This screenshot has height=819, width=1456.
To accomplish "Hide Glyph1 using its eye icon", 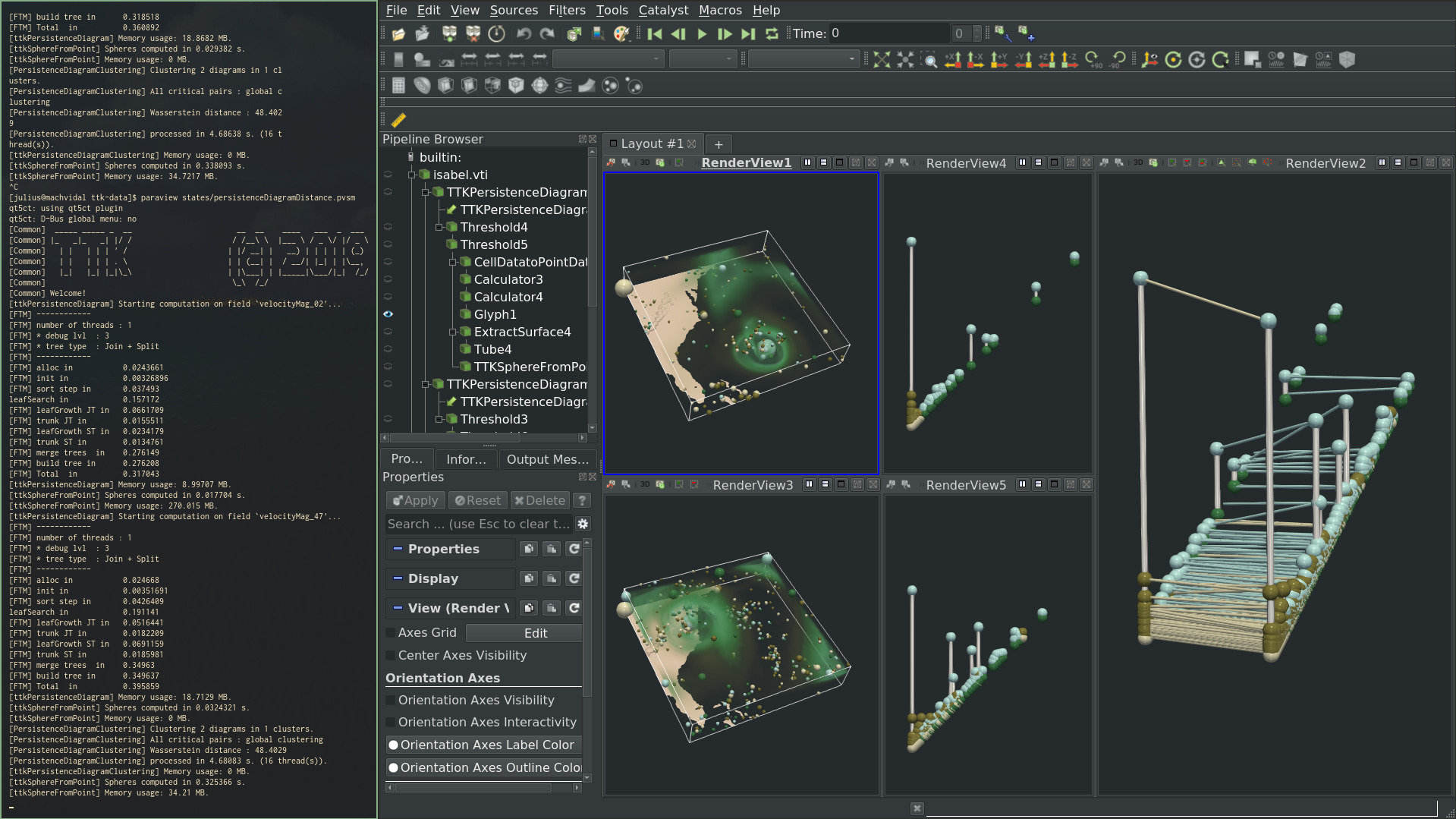I will (388, 314).
